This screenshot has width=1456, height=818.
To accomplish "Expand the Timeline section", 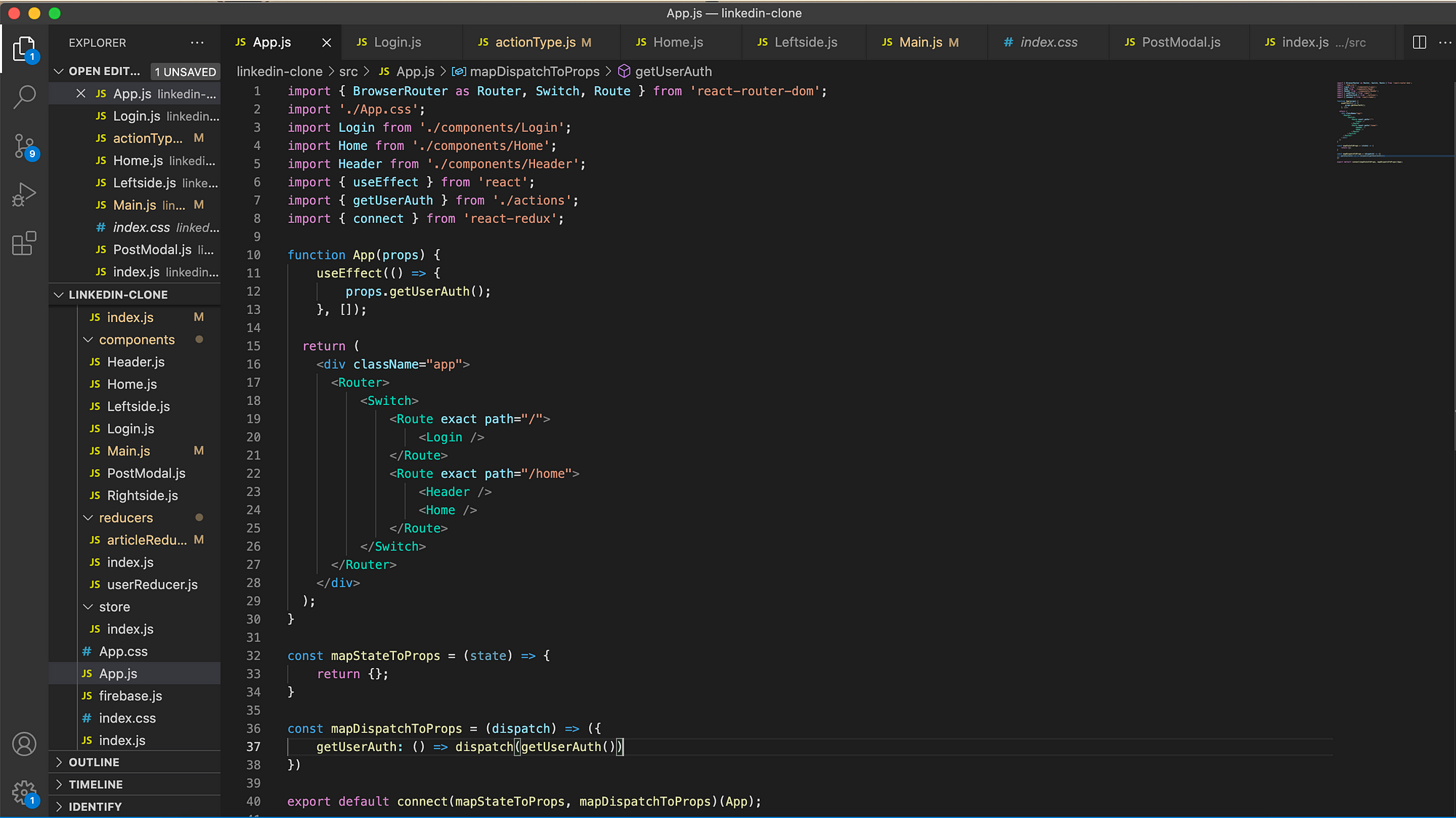I will tap(135, 784).
